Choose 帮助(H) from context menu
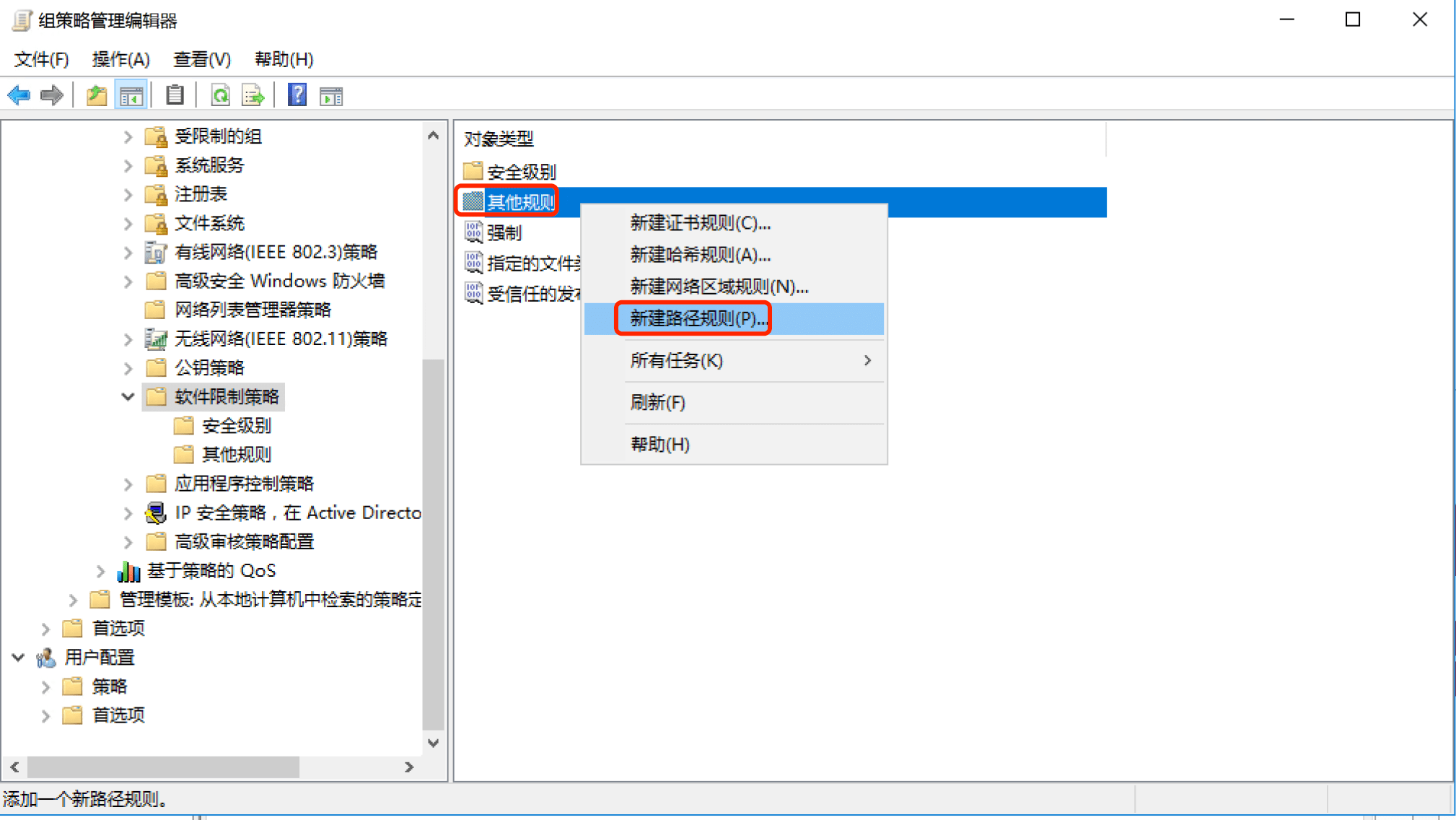This screenshot has width=1456, height=820. 734,444
